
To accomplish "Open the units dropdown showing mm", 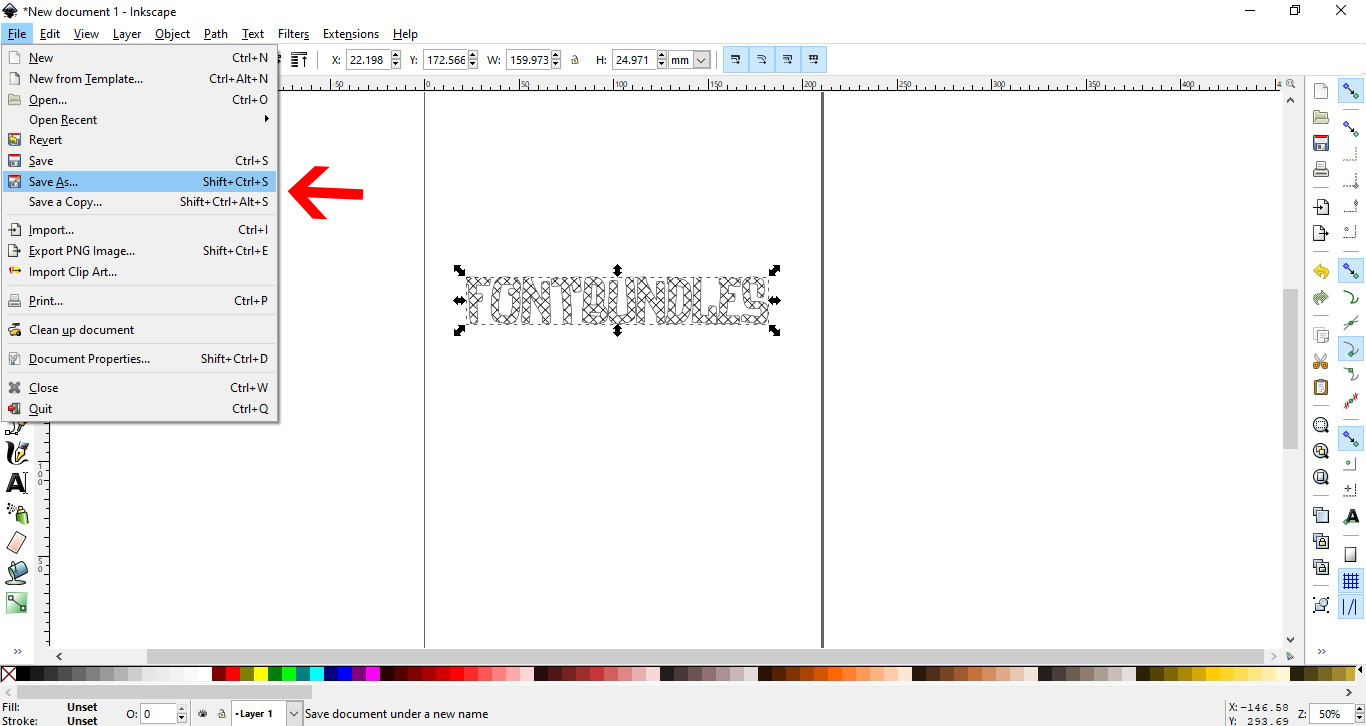I will (689, 60).
